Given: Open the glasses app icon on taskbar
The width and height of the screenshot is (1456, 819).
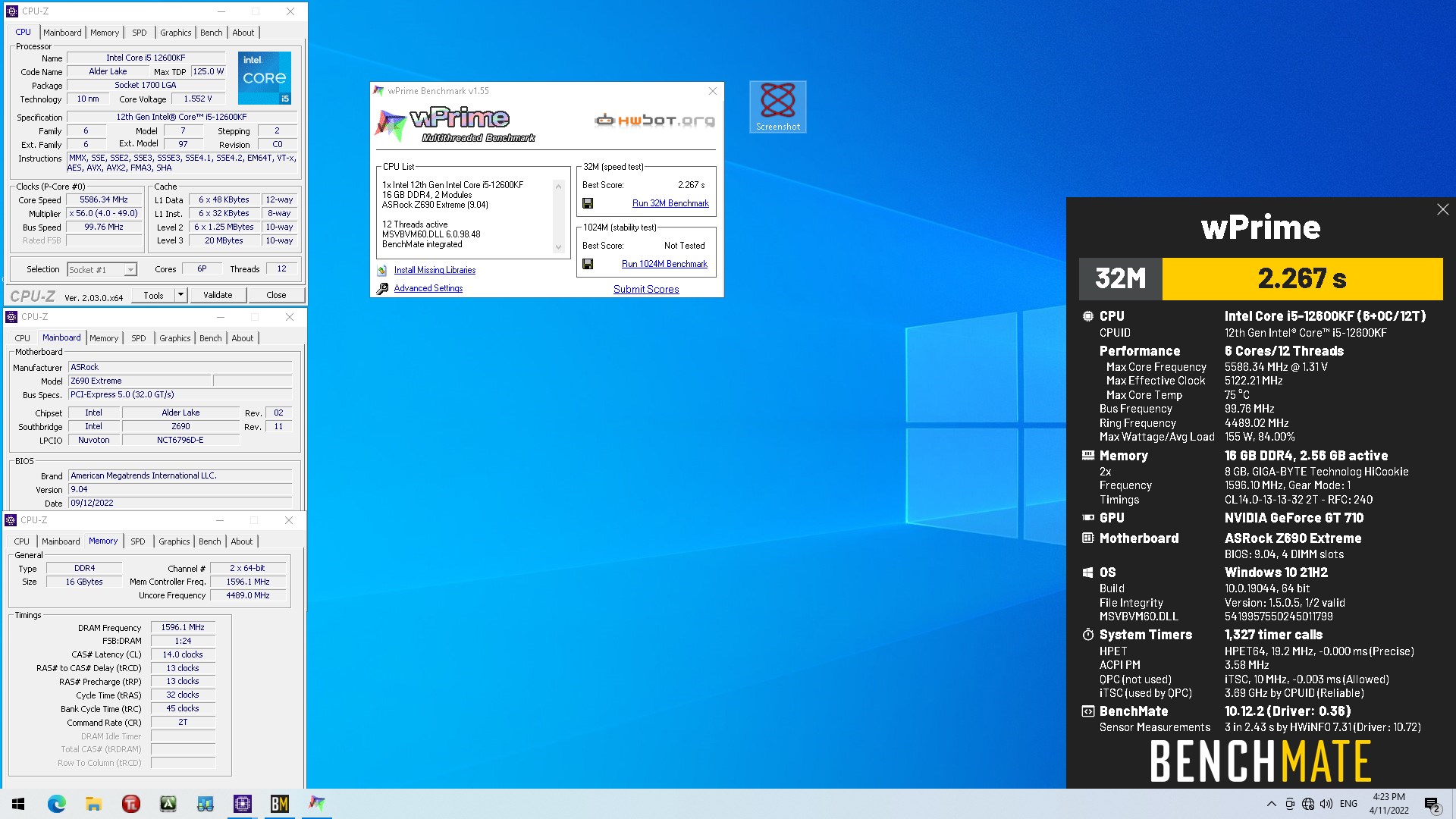Looking at the screenshot, I should (x=205, y=804).
